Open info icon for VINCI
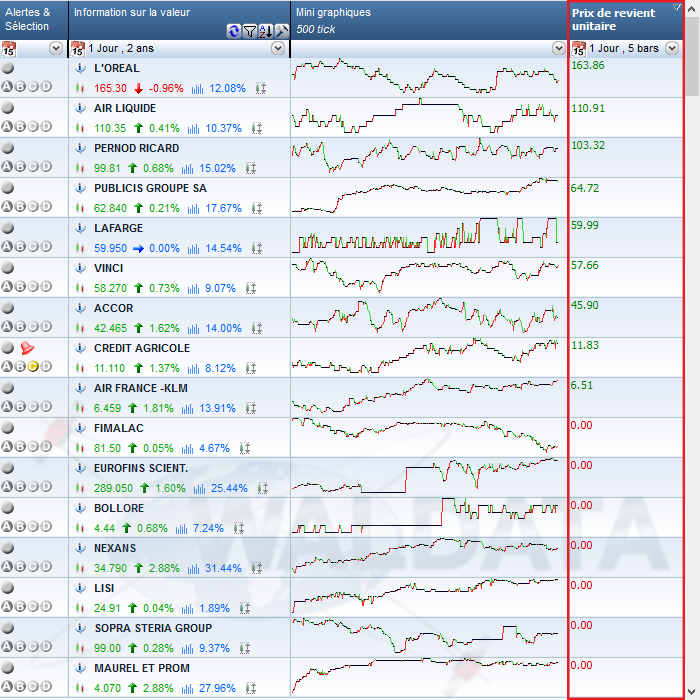This screenshot has width=700, height=700. pyautogui.click(x=80, y=268)
